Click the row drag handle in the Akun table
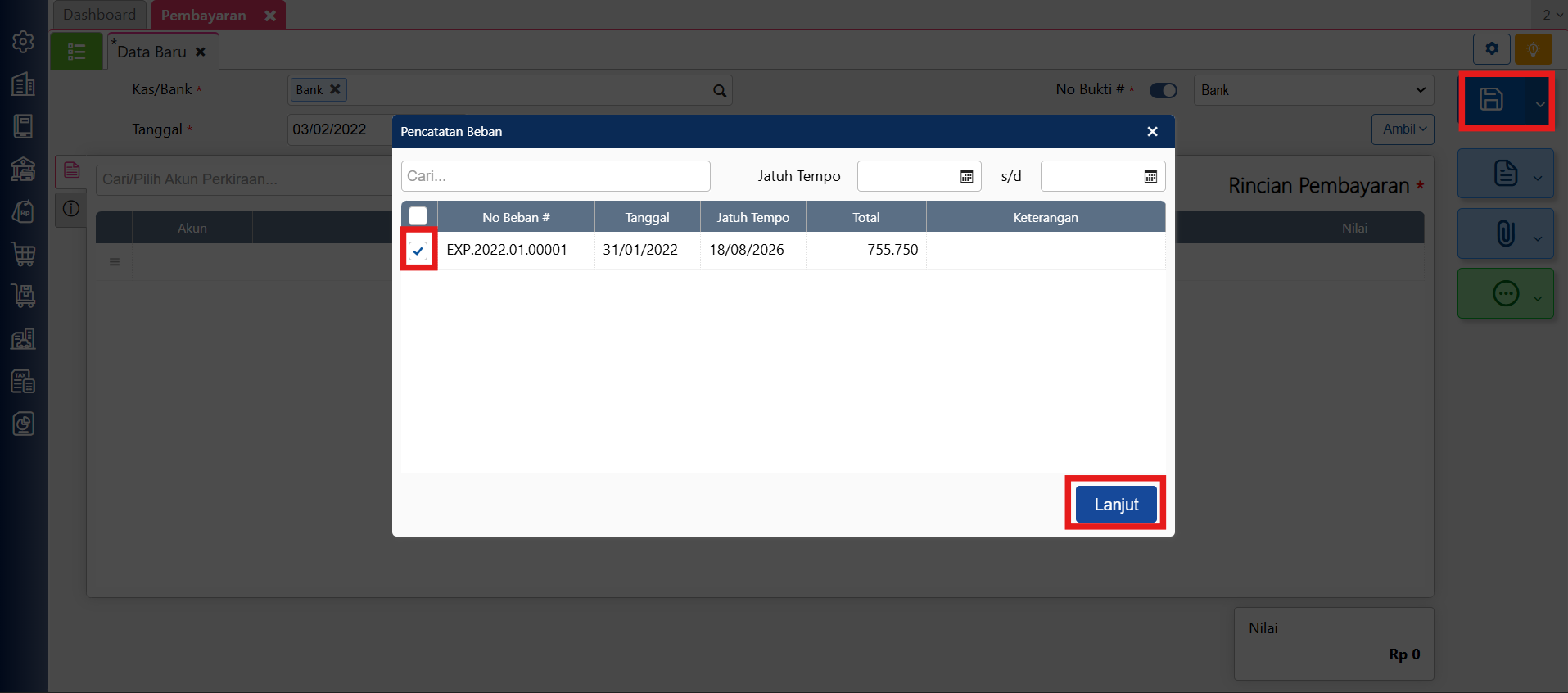Image resolution: width=1568 pixels, height=693 pixels. (115, 262)
